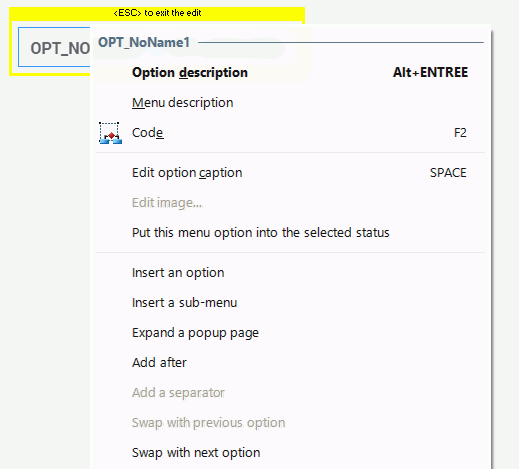Select Swap with next option
Viewport: 519px width, 469px height.
[x=290, y=453]
